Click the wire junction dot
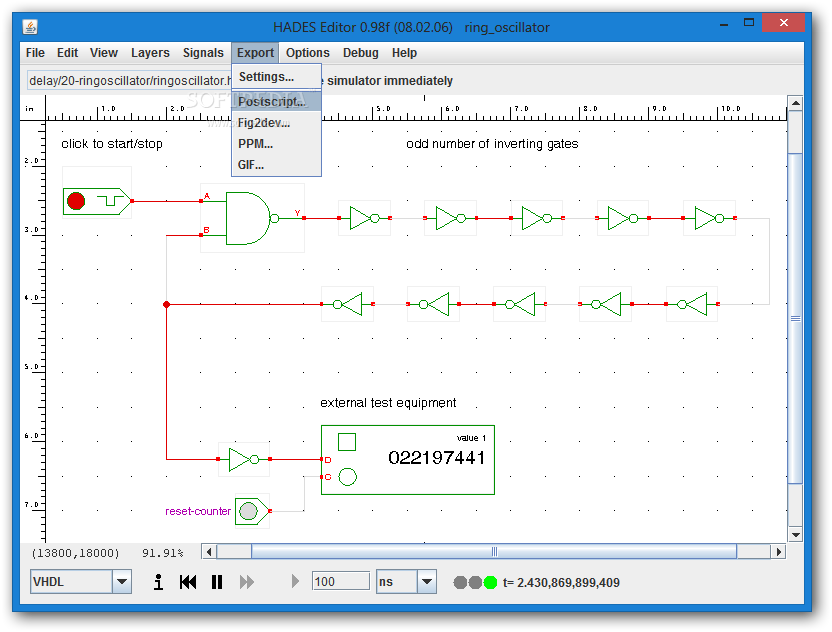 tap(167, 304)
